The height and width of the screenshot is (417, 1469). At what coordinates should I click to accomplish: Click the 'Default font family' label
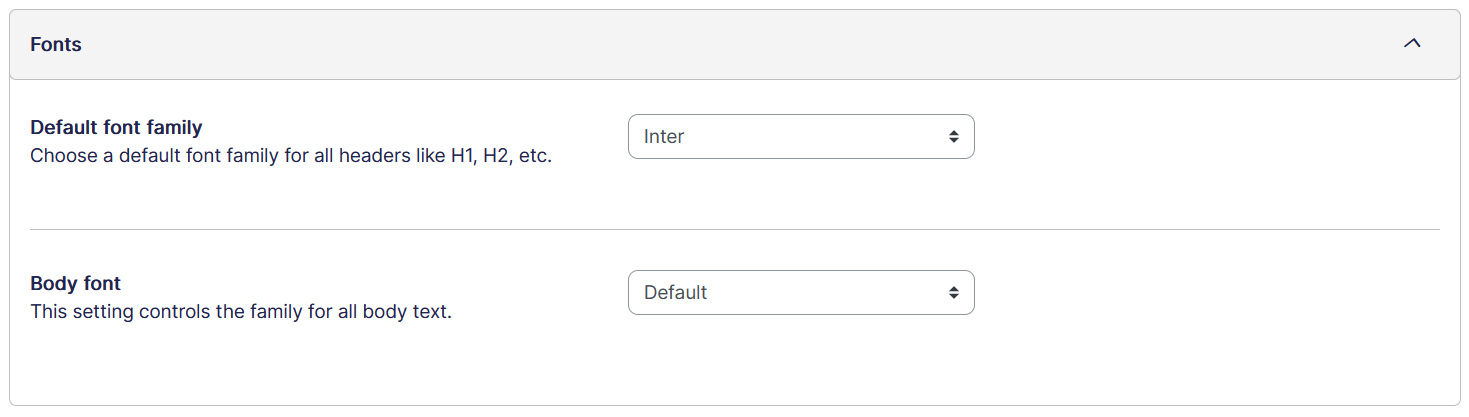[x=116, y=128]
